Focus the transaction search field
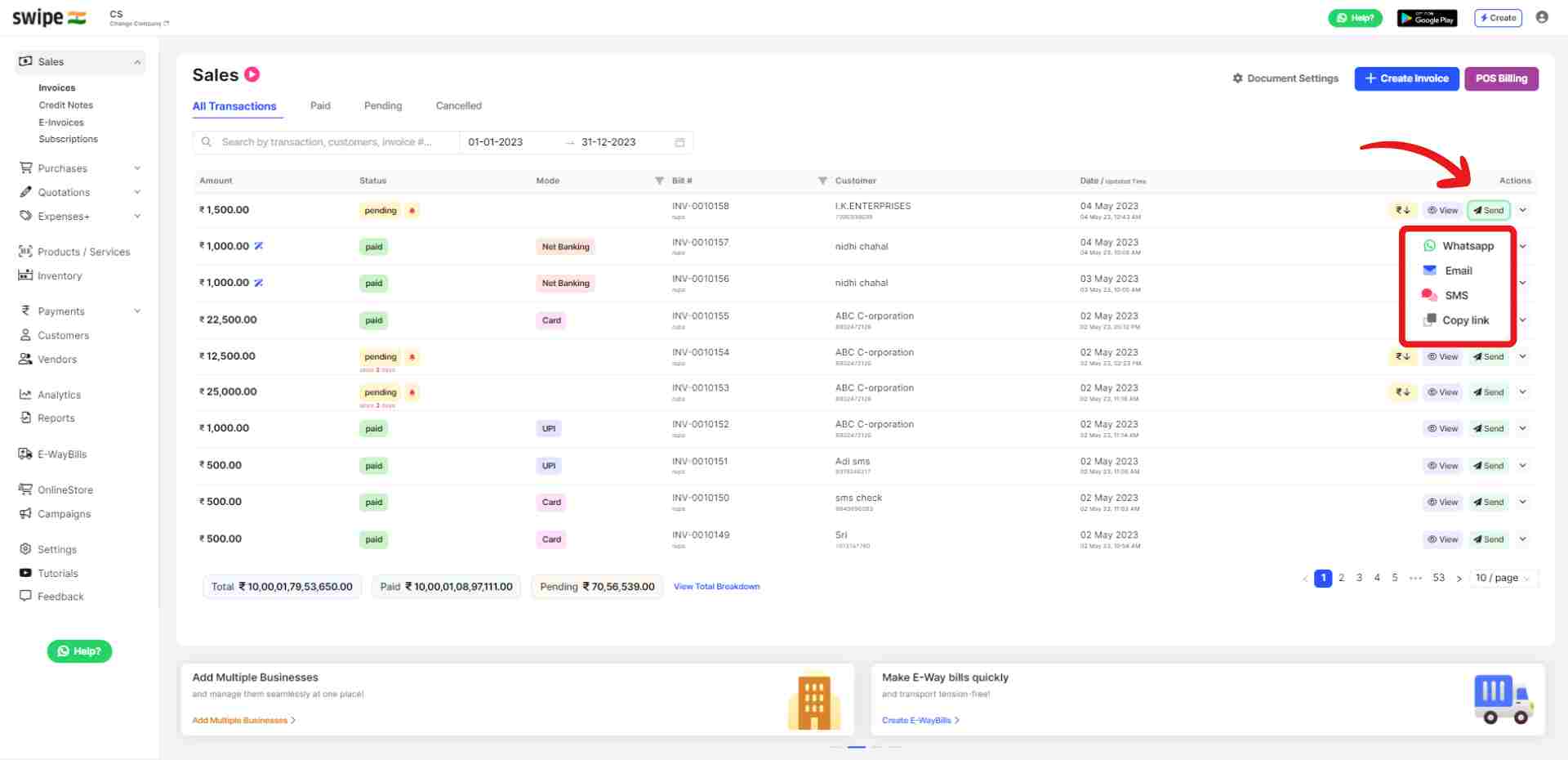This screenshot has width=1568, height=760. (x=327, y=142)
